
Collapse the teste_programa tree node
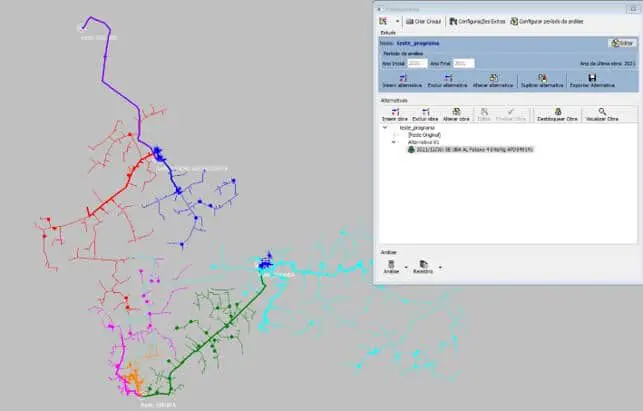[385, 128]
